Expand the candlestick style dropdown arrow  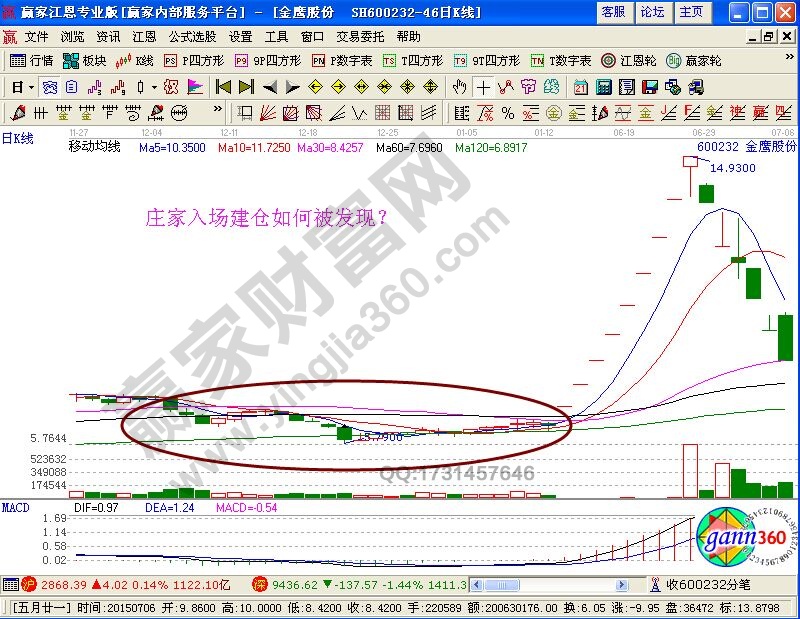tap(153, 86)
